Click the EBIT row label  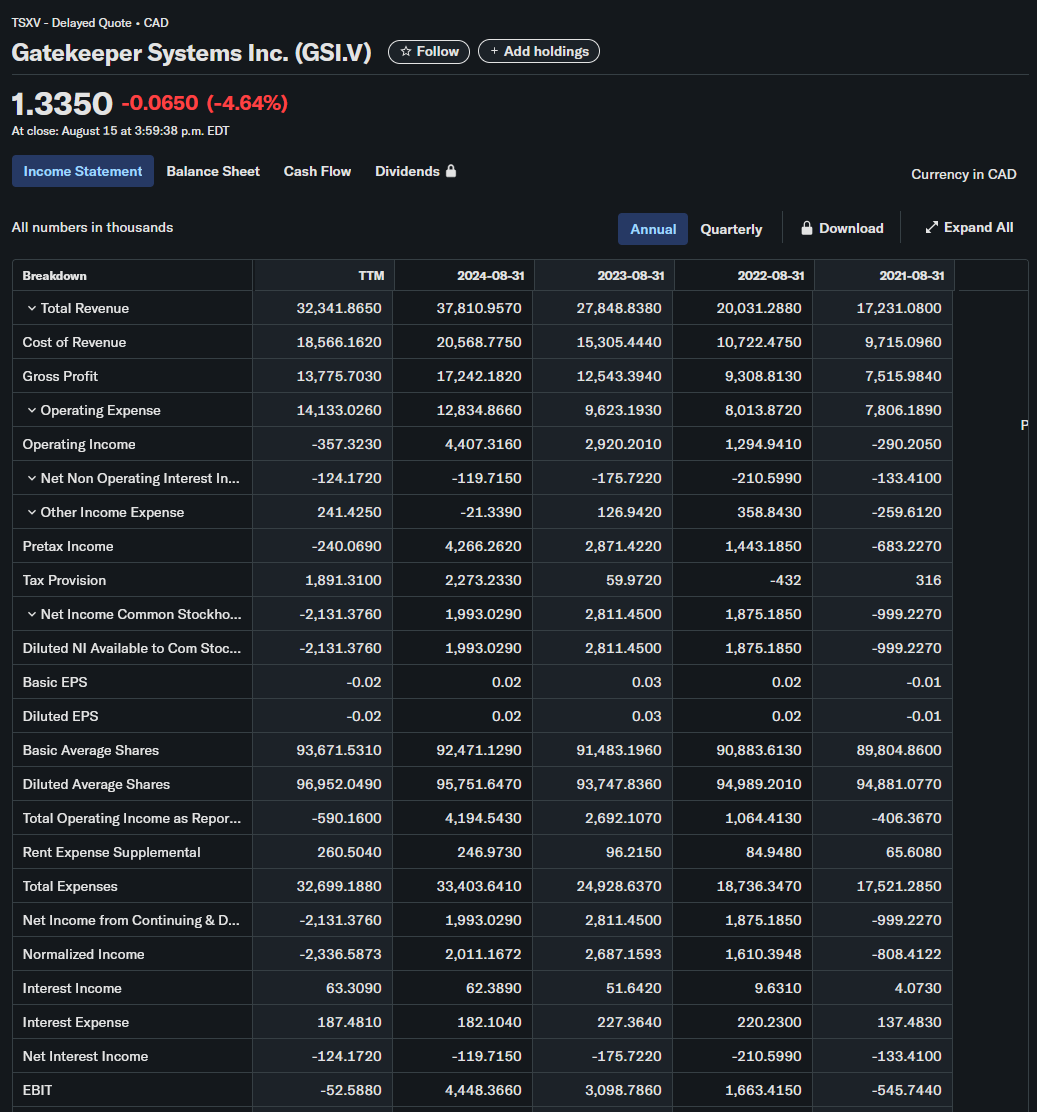[38, 1090]
